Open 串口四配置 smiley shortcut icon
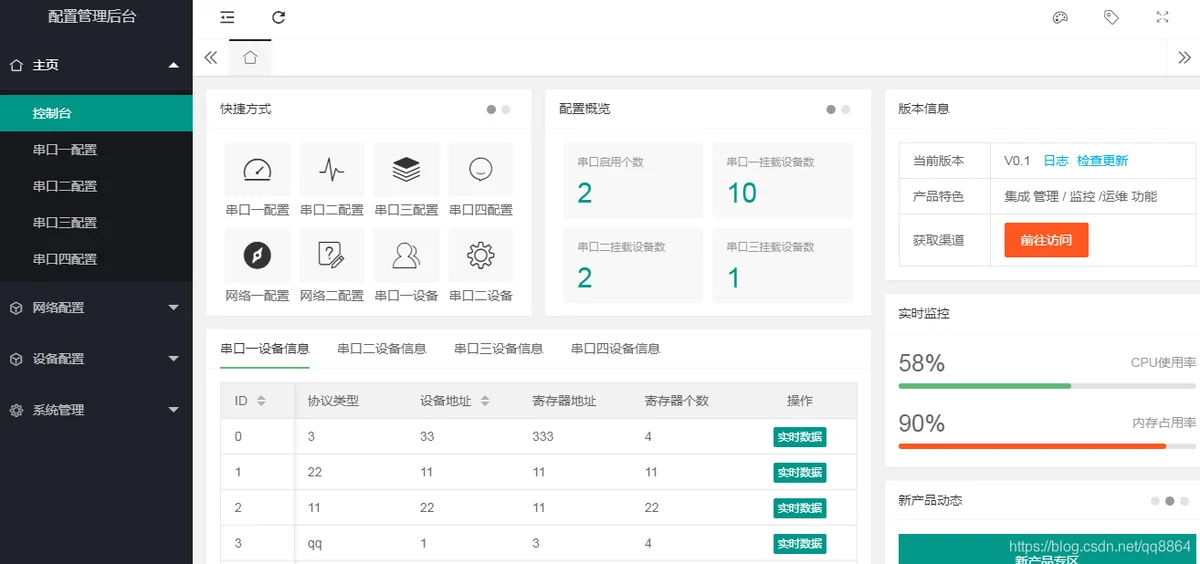Image resolution: width=1200 pixels, height=564 pixels. tap(481, 170)
